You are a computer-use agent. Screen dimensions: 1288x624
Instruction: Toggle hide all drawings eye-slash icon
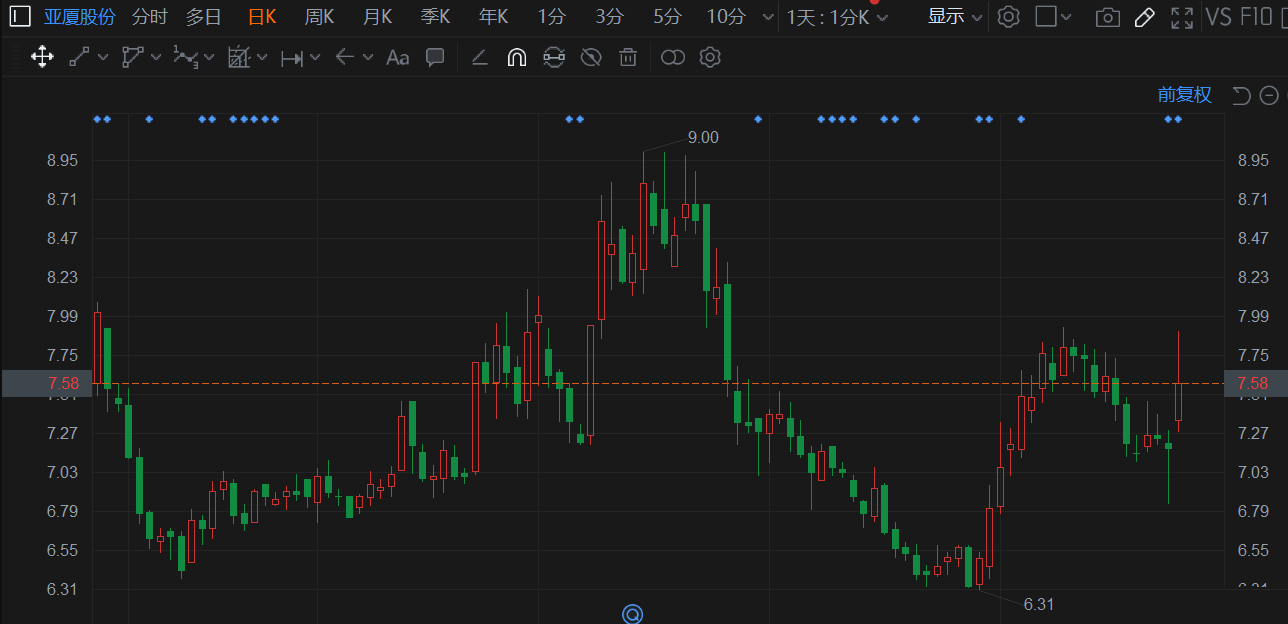tap(591, 57)
